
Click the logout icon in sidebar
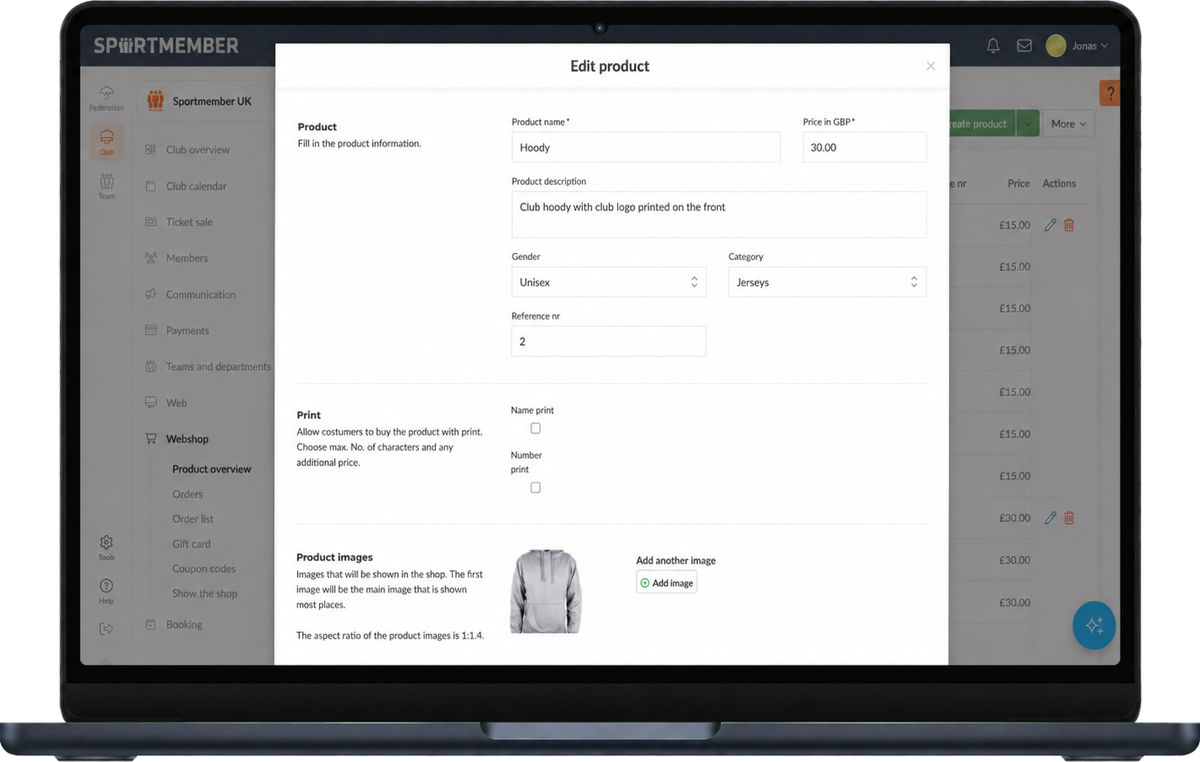click(x=106, y=629)
